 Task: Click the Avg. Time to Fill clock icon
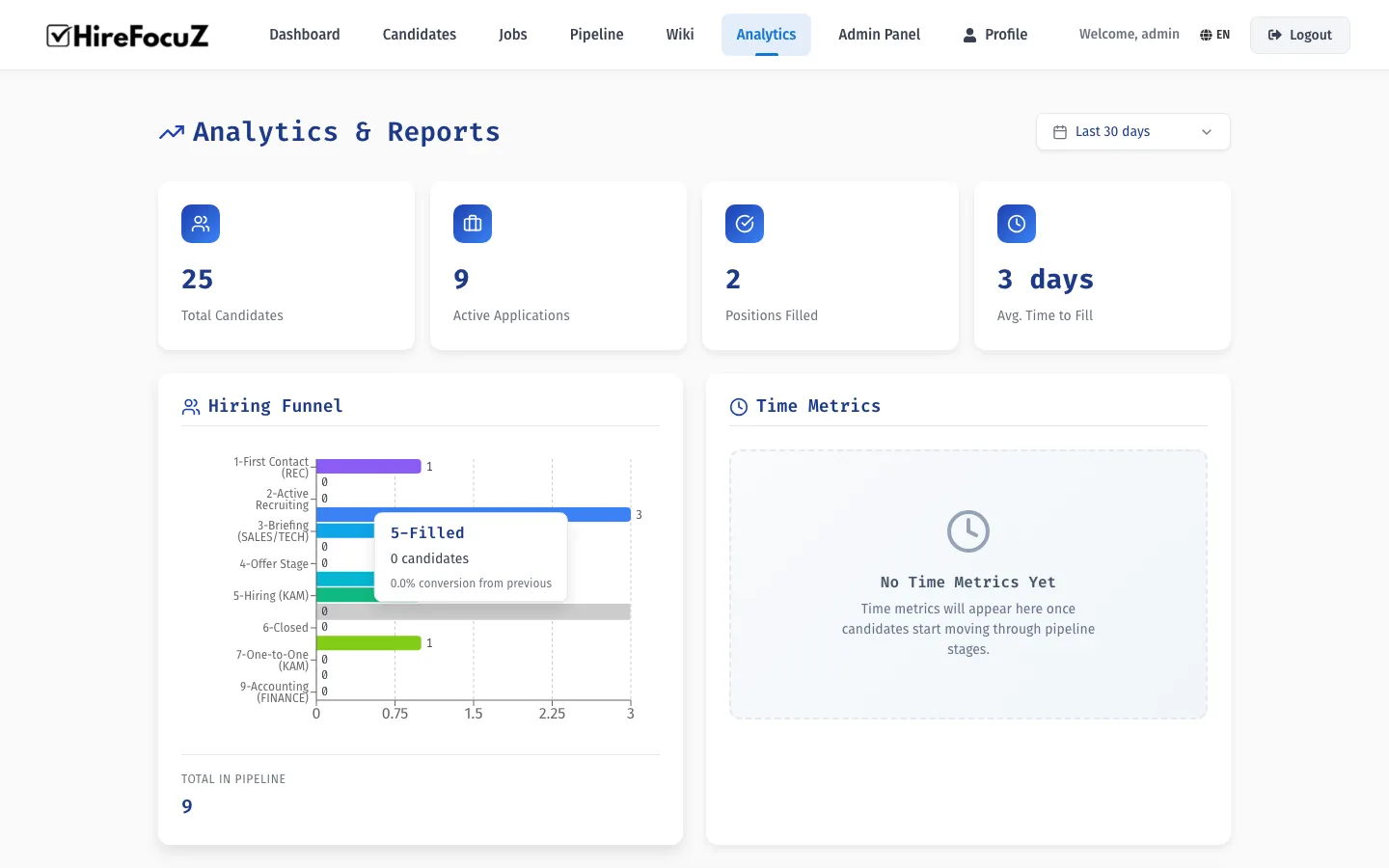point(1016,223)
